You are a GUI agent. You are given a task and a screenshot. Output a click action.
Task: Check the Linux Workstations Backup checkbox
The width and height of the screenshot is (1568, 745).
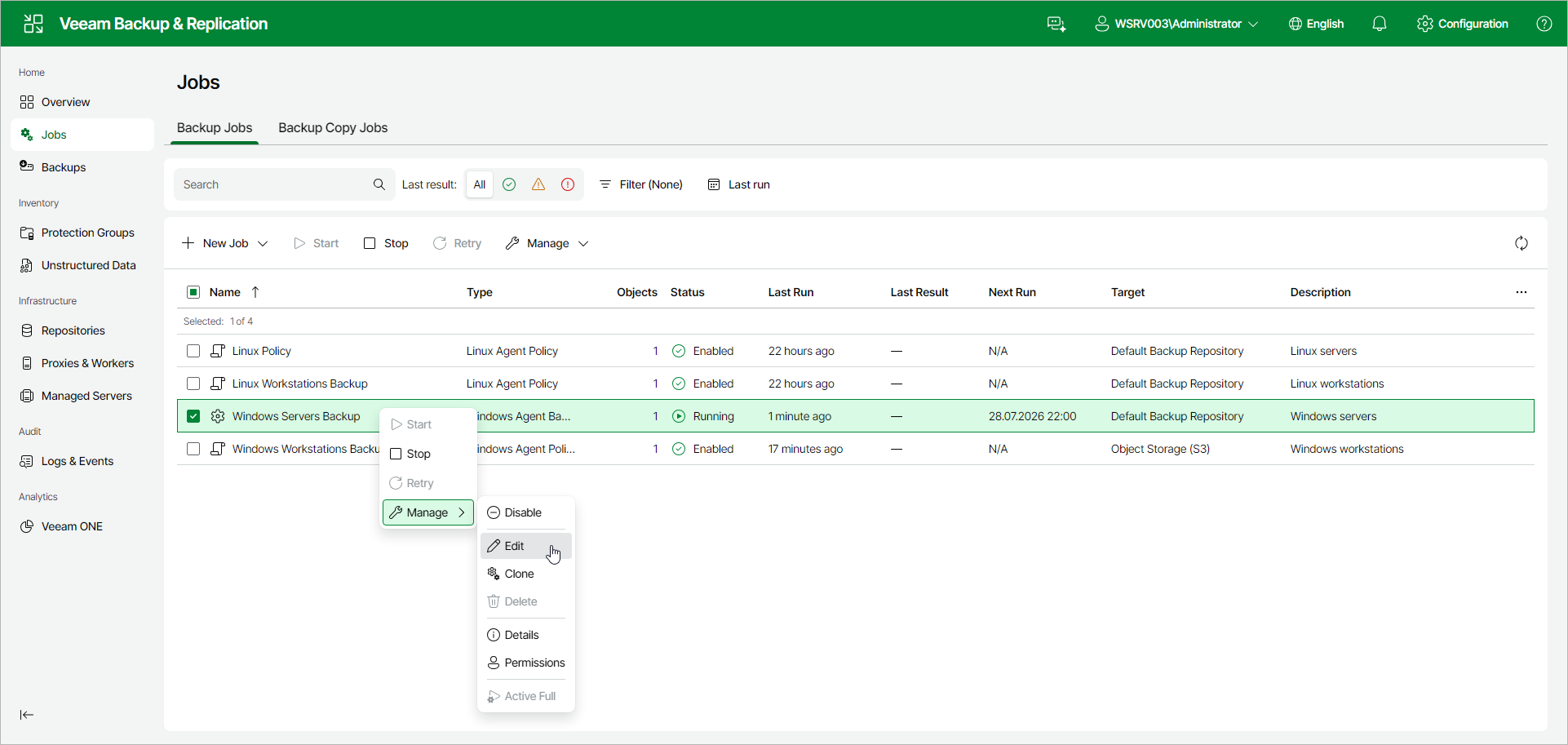[193, 384]
